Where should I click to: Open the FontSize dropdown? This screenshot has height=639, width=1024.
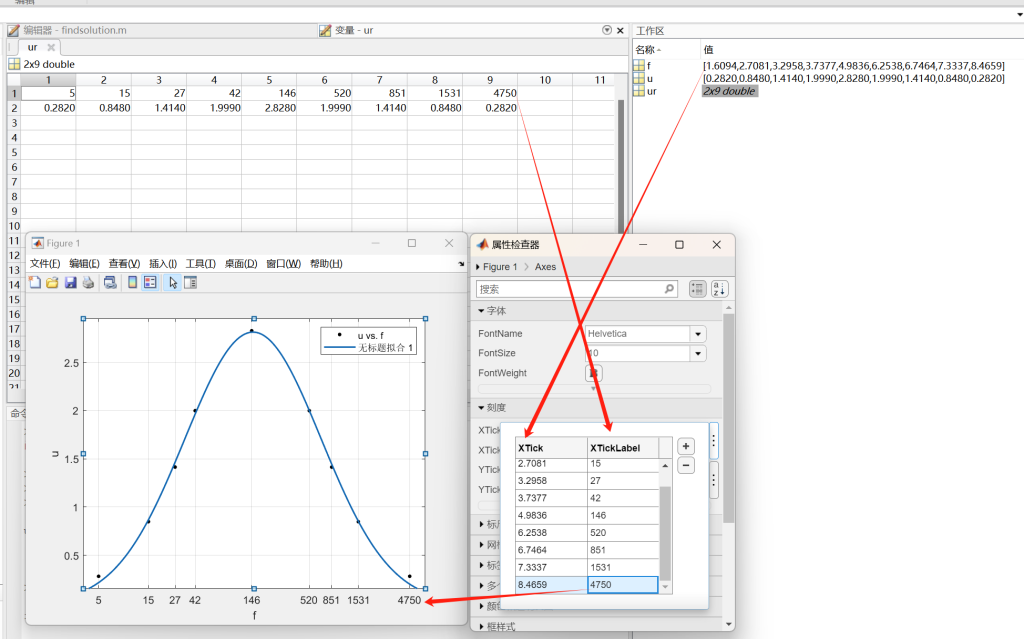698,353
